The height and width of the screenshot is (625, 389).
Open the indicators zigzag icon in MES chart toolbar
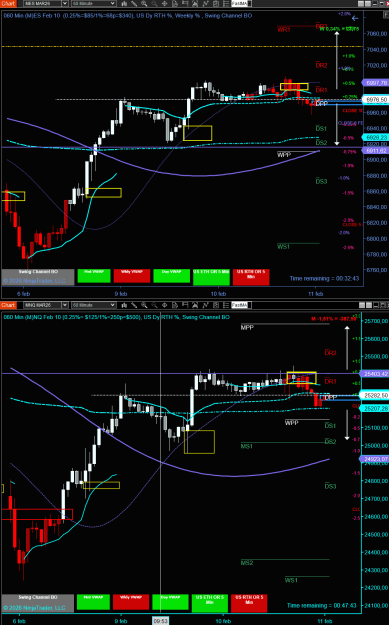[205, 4]
